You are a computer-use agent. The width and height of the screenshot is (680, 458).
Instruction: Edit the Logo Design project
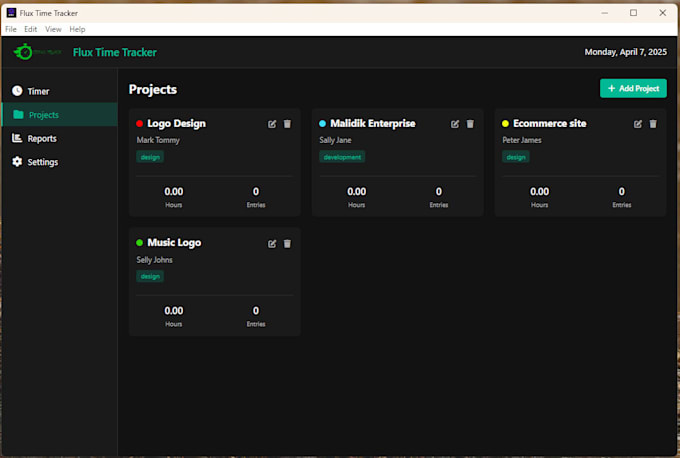[x=272, y=124]
